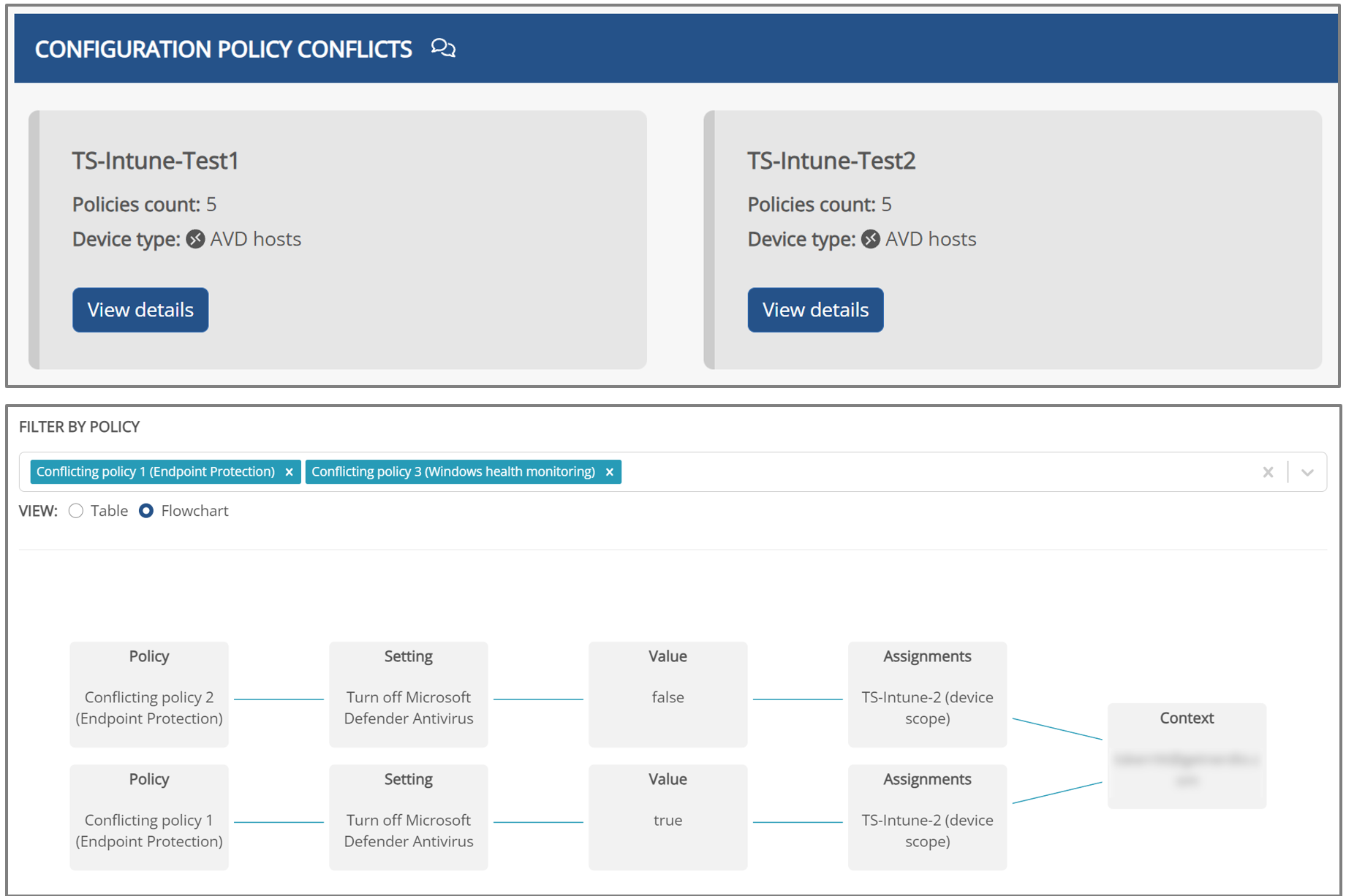Remove the Windows health monitoring filter tag
The width and height of the screenshot is (1346, 896).
609,472
